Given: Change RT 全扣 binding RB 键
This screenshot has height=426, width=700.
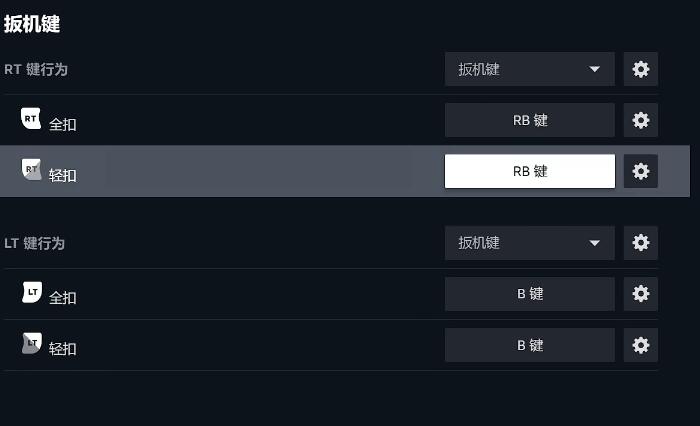Looking at the screenshot, I should coord(529,120).
